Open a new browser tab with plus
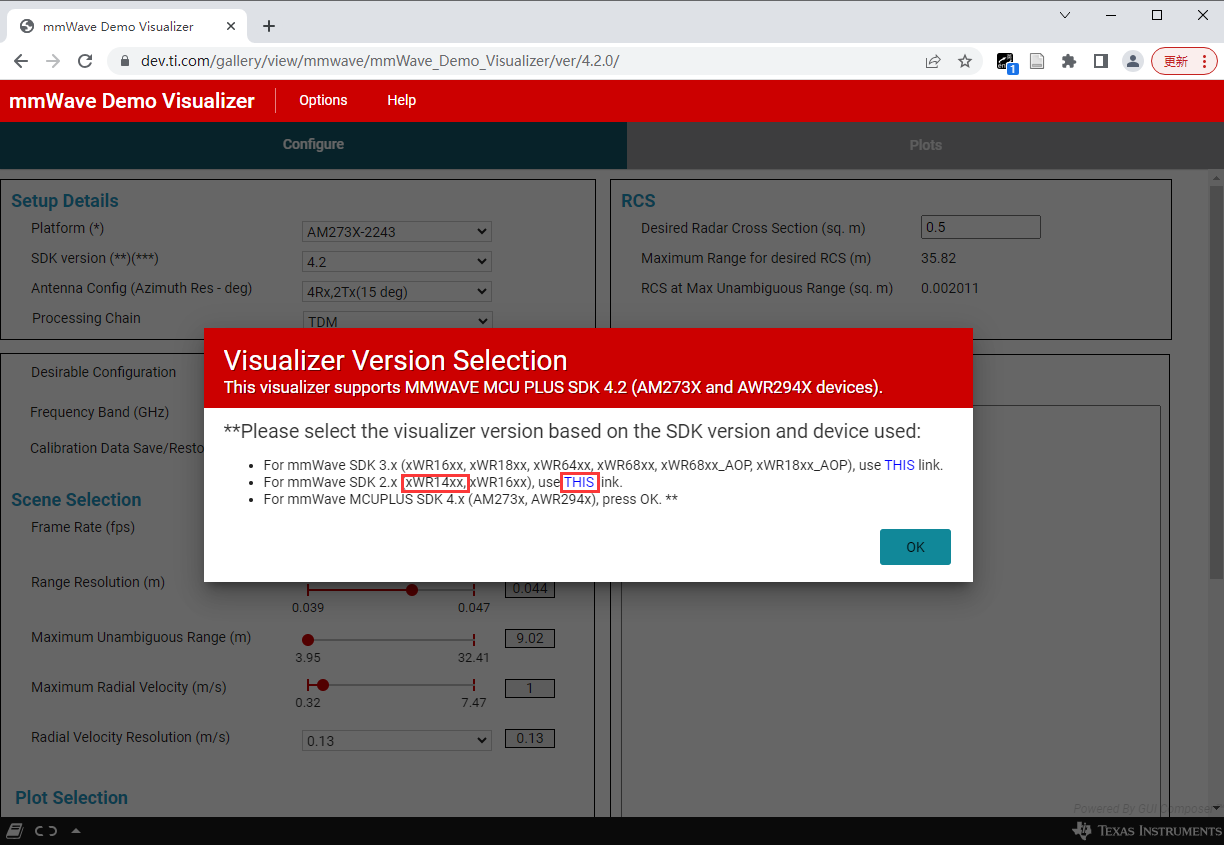1224x845 pixels. coord(268,26)
